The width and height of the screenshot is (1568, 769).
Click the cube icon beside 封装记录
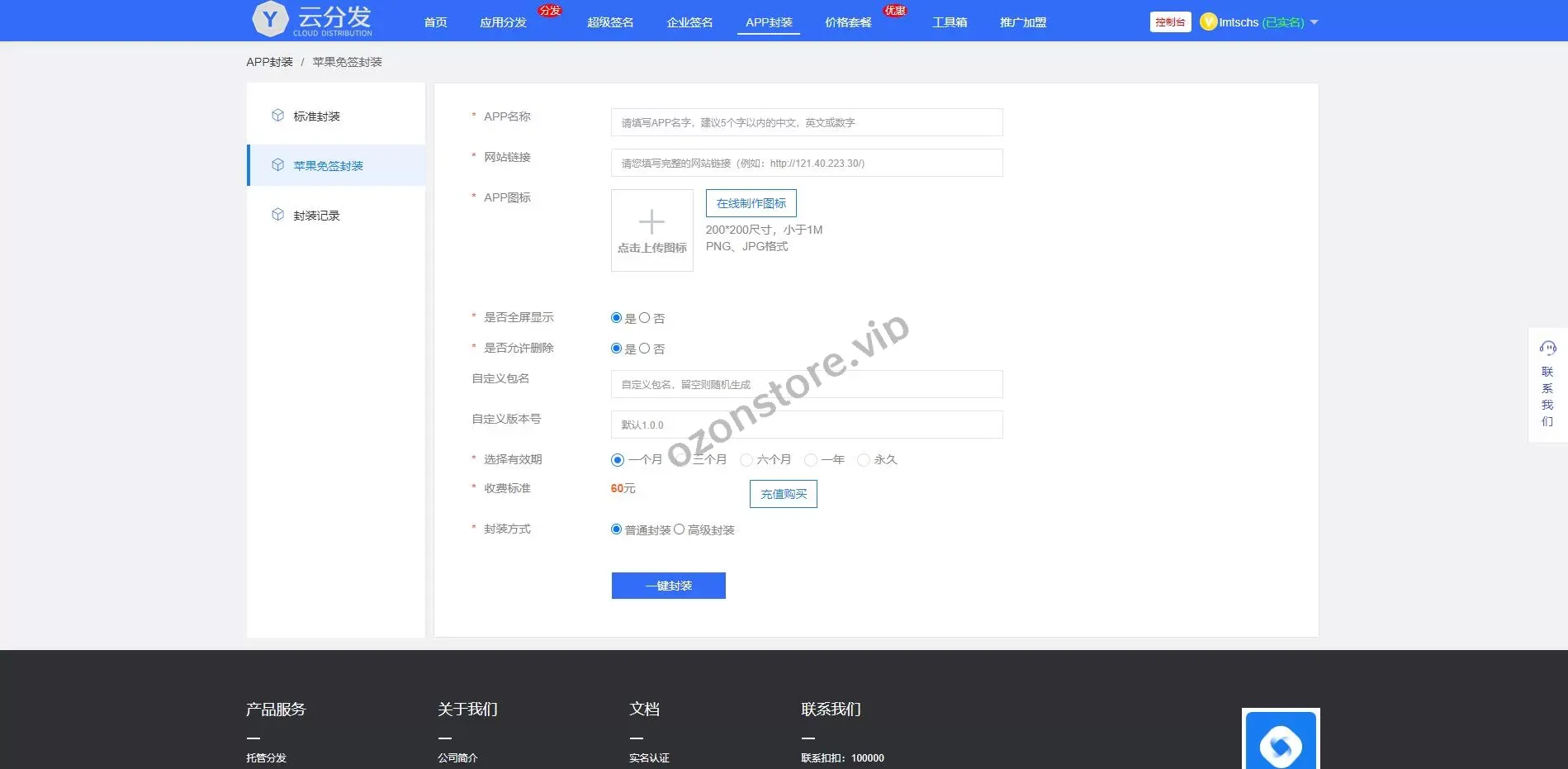pos(278,215)
